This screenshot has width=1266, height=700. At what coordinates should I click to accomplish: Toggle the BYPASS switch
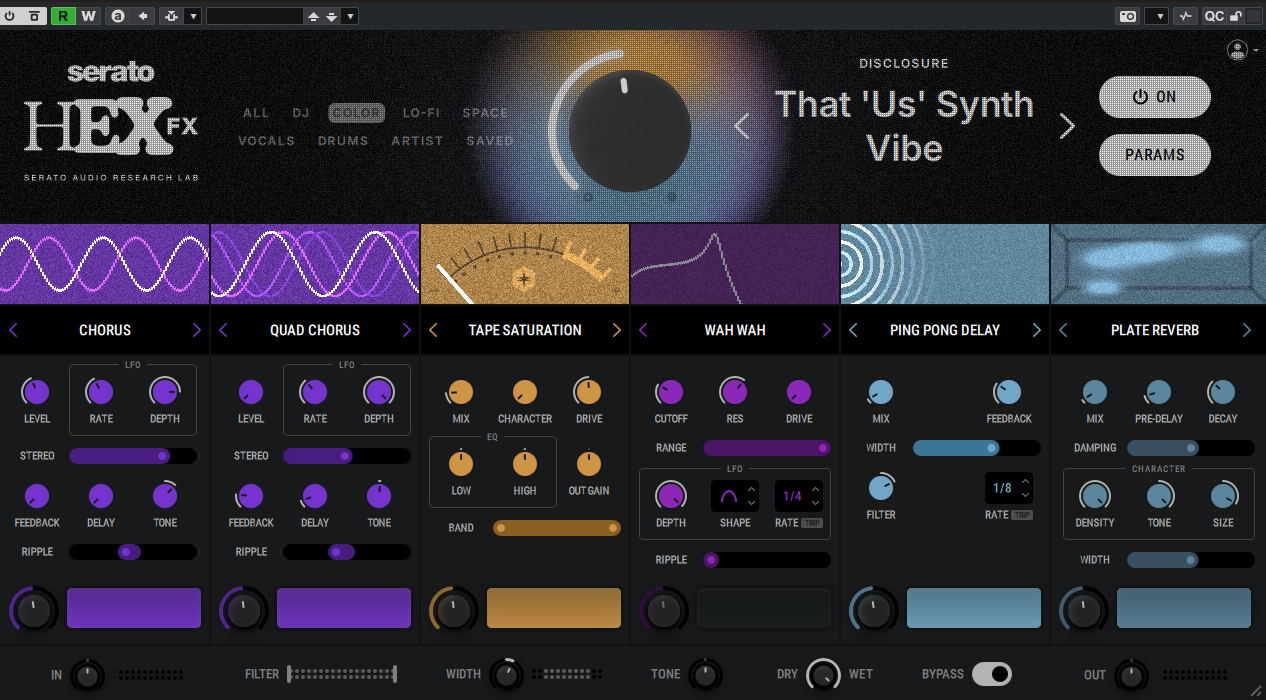[x=991, y=674]
